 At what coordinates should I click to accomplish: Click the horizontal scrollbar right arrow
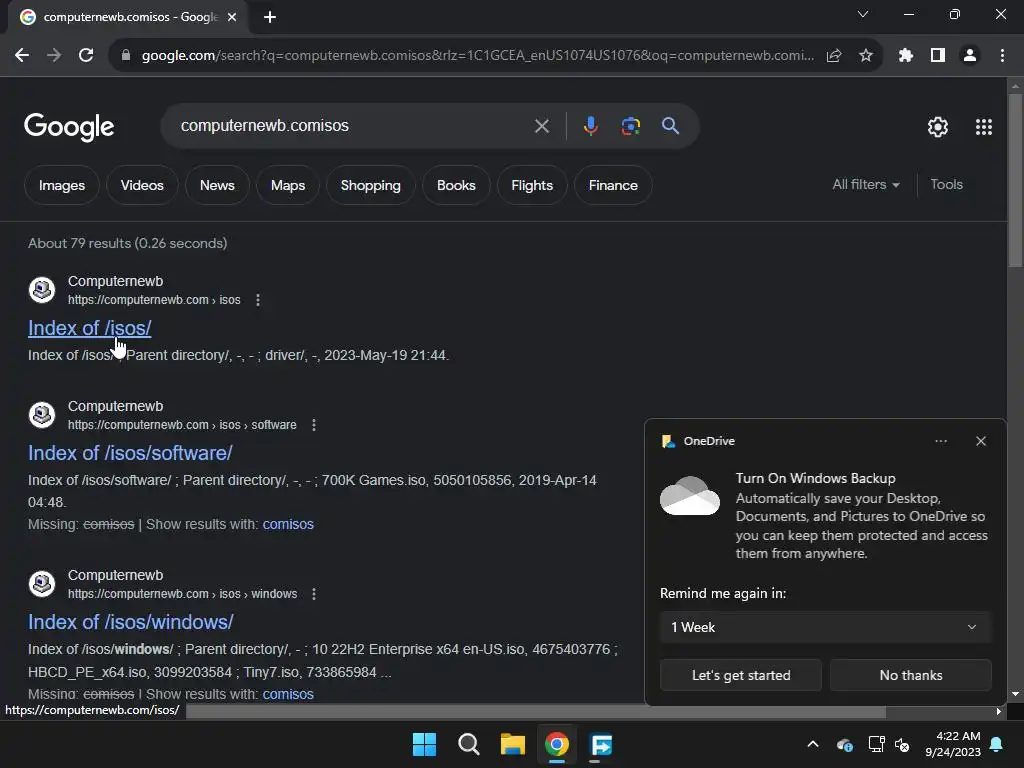tap(999, 712)
